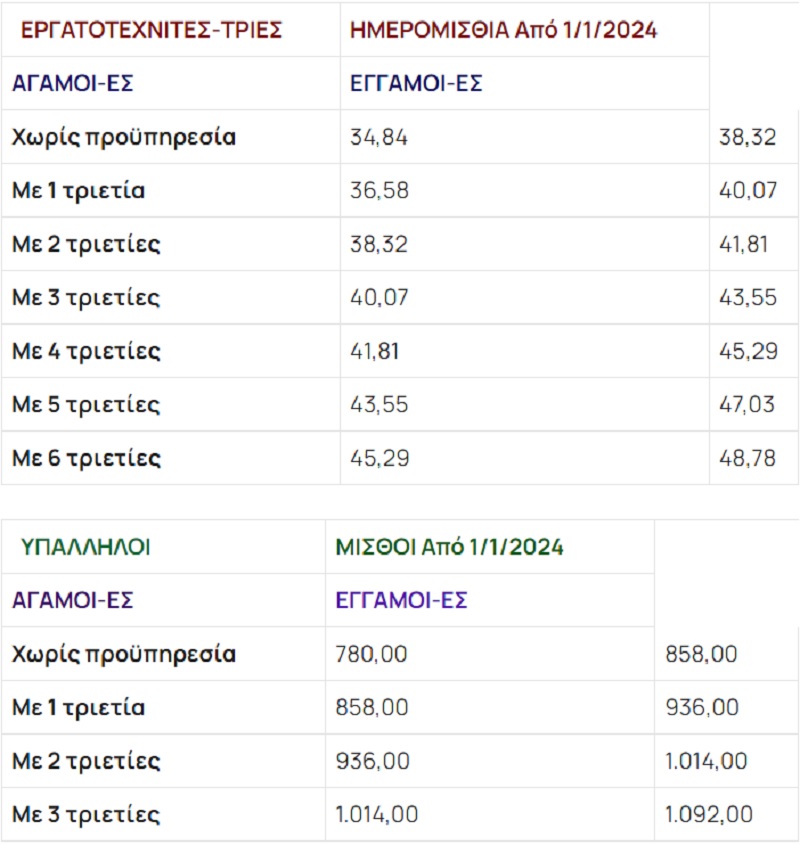Pick the 36,58 daily wage cell
The height and width of the screenshot is (845, 800).
[x=379, y=191]
